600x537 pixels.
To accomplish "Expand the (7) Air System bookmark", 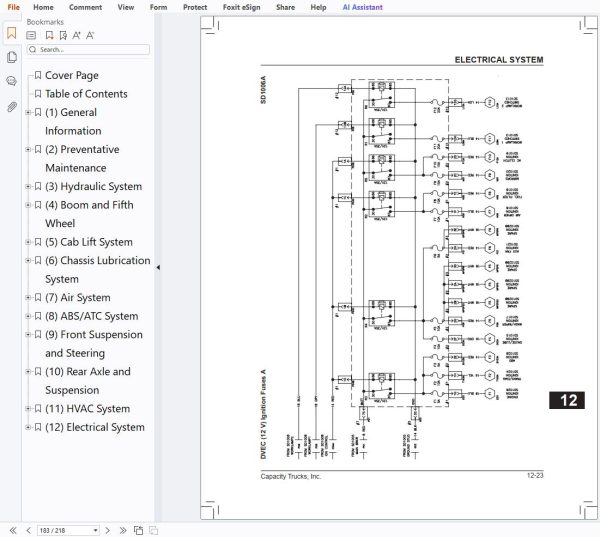I will (x=28, y=297).
